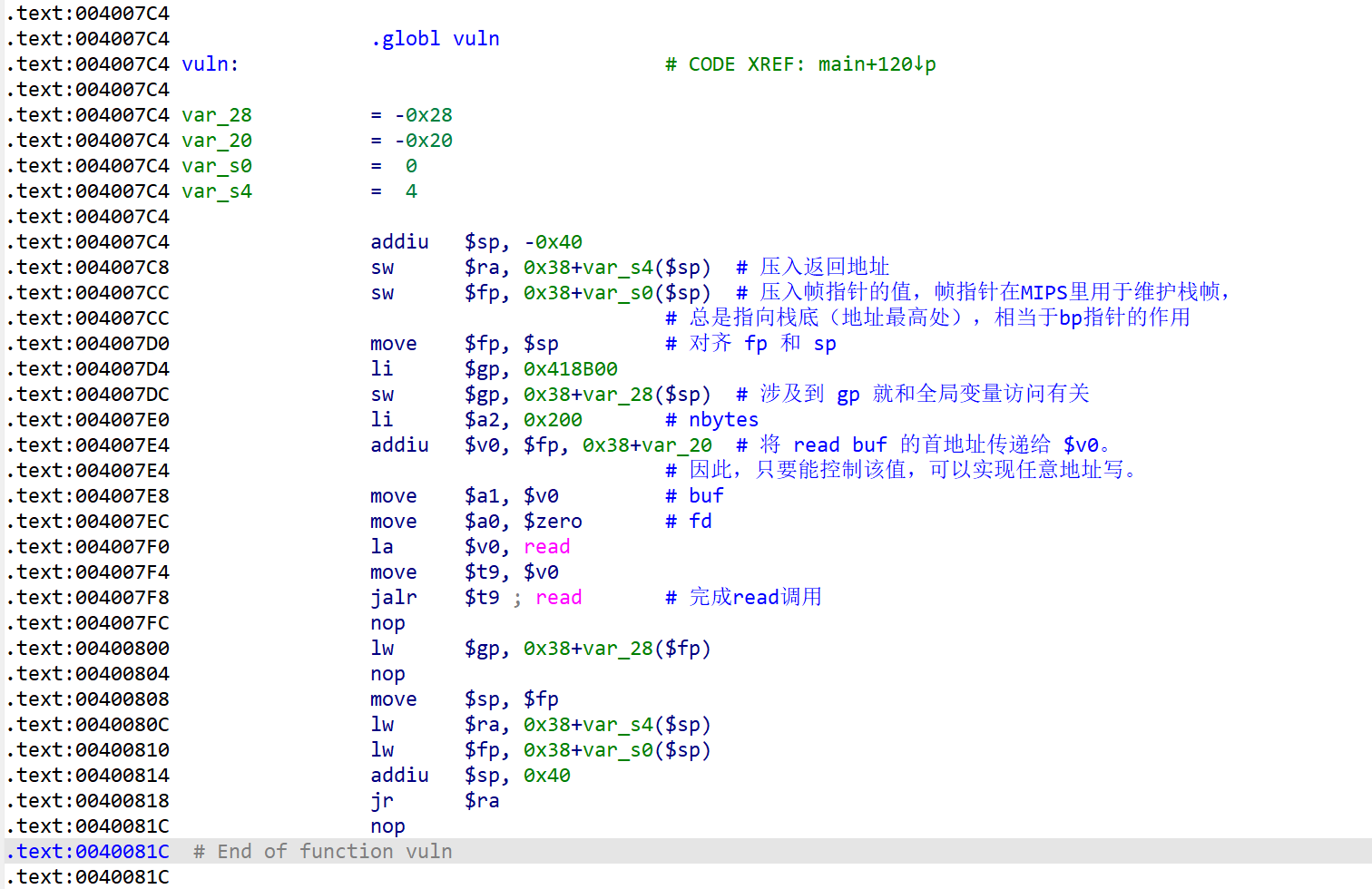Click 'move $a0, $zero' instruction
This screenshot has height=889, width=1372.
[476, 522]
